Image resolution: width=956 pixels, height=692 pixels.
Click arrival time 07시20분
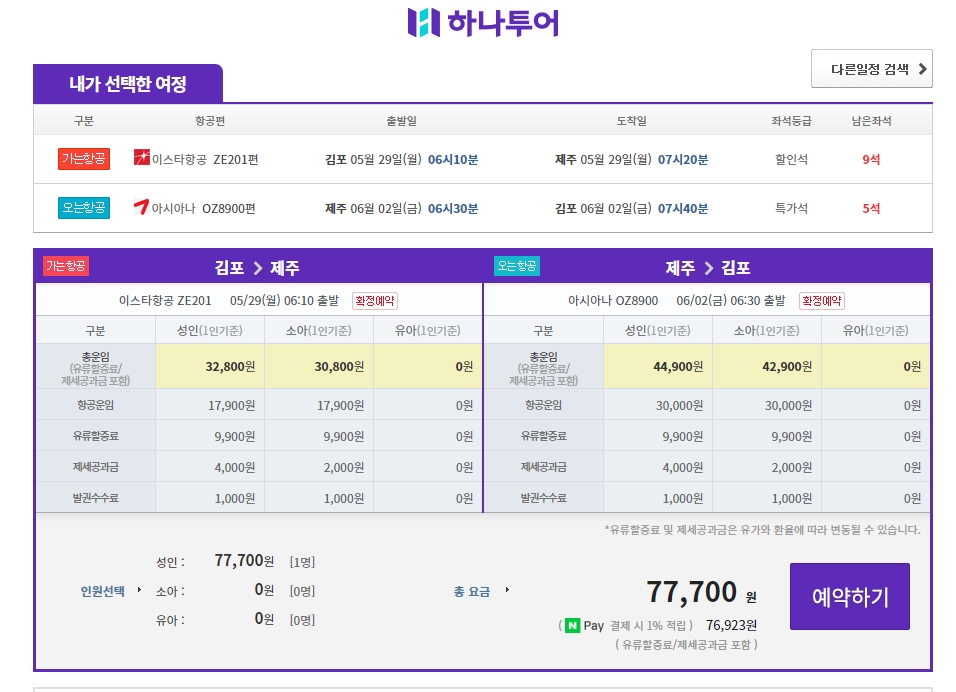[x=683, y=160]
